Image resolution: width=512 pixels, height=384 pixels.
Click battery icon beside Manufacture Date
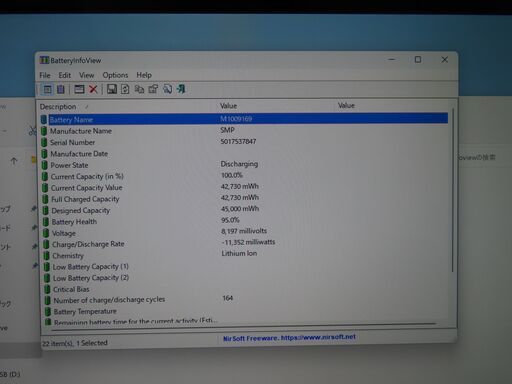(x=44, y=154)
